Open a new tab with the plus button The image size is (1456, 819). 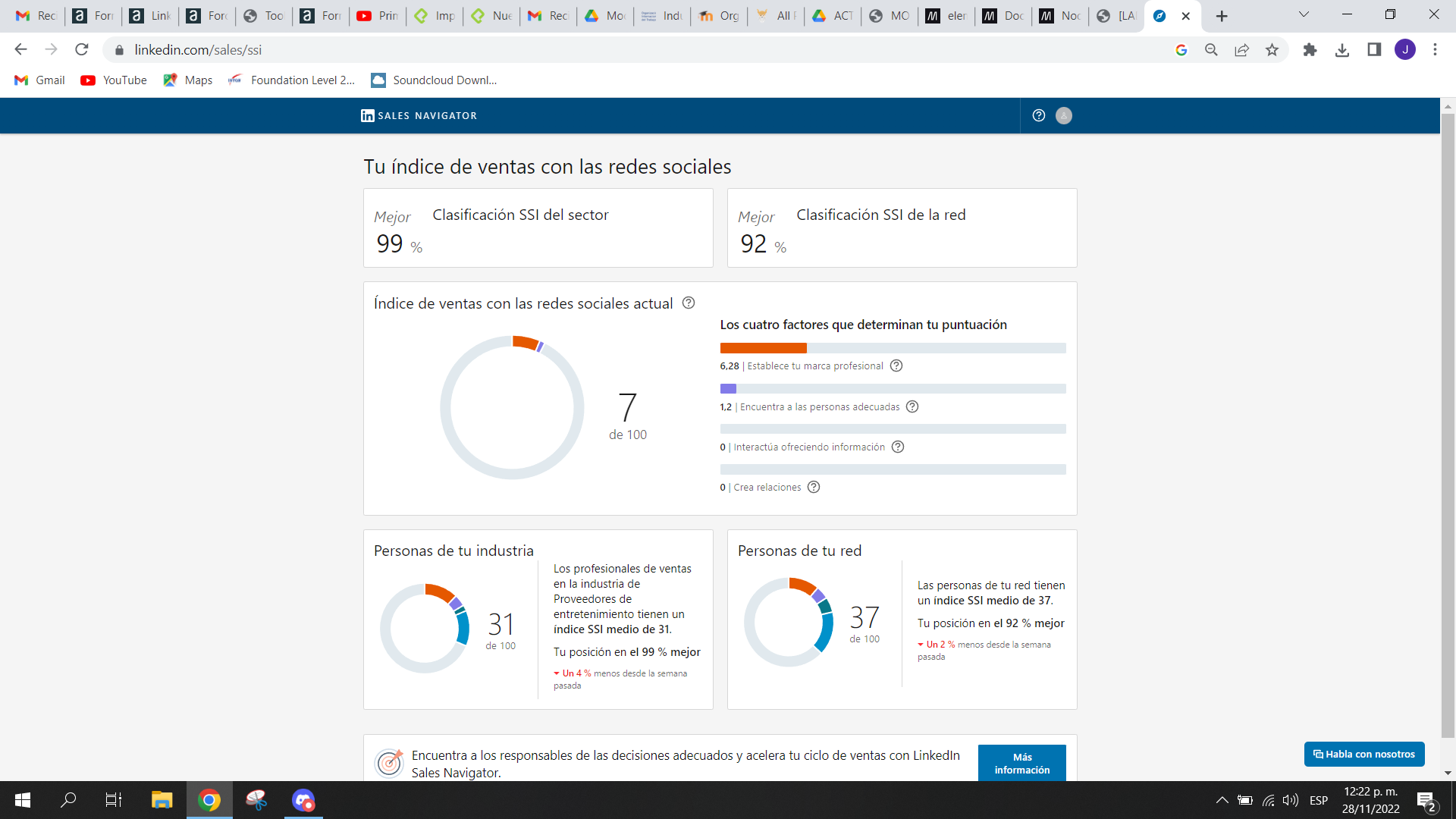point(1222,16)
